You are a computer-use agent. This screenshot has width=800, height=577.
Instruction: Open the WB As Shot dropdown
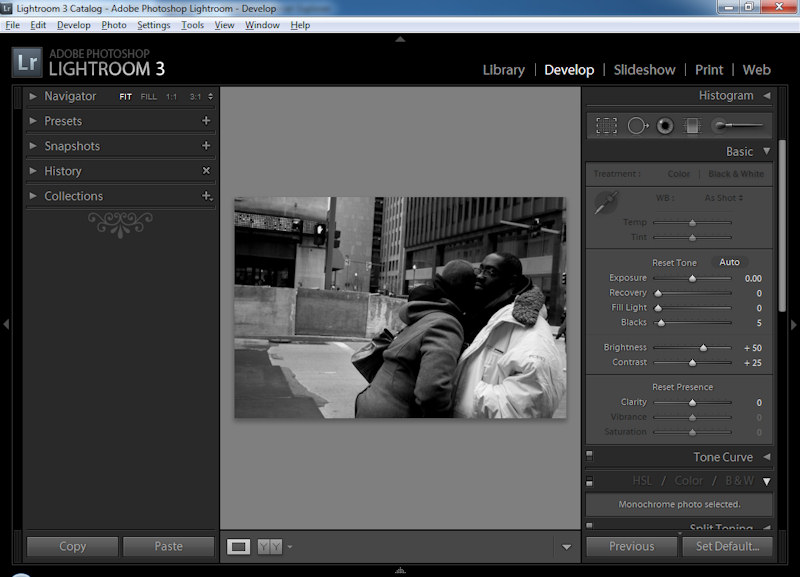coord(723,198)
